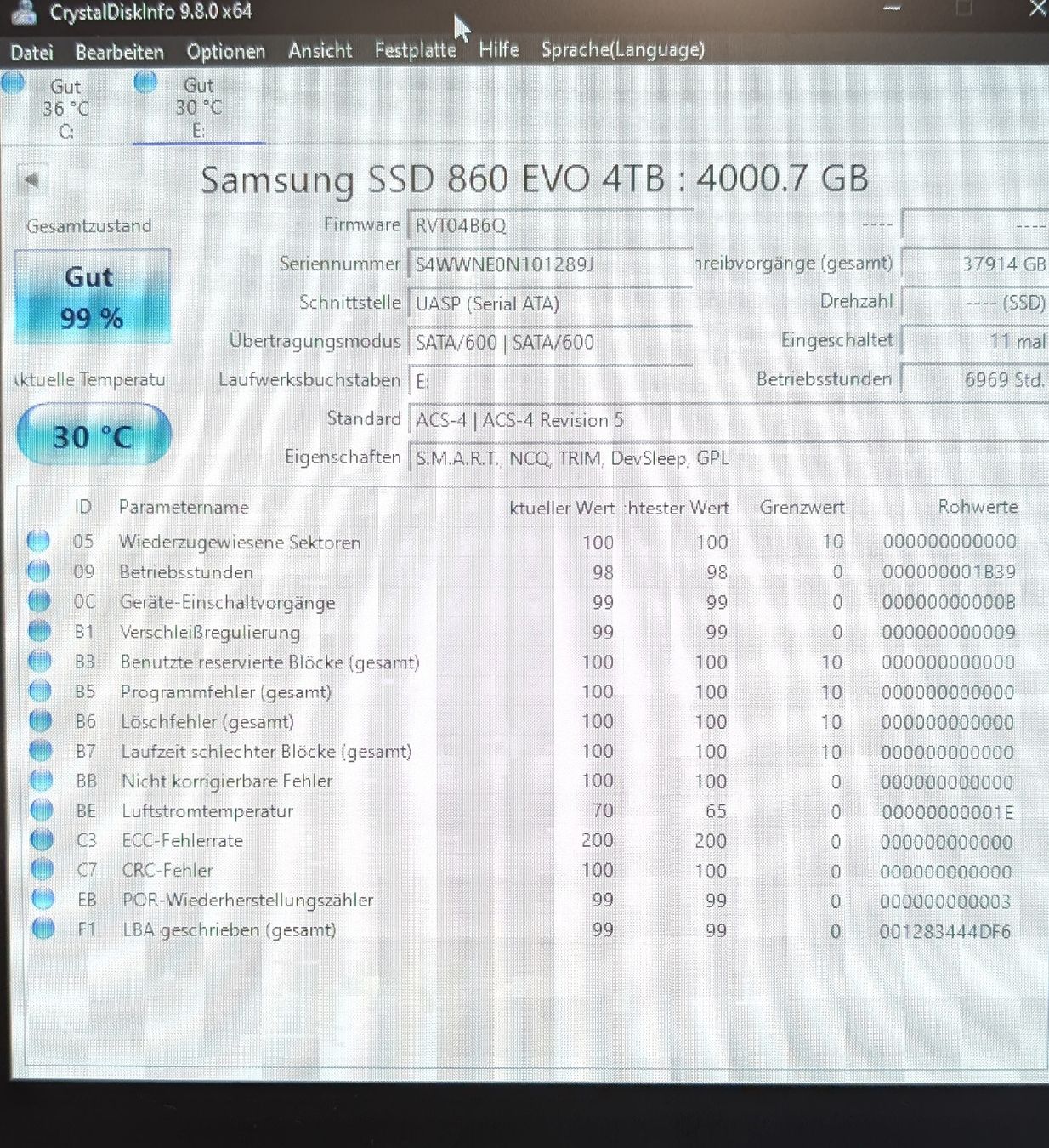The image size is (1049, 1148).
Task: Select the Luftstromtemperatur row name
Action: point(207,810)
